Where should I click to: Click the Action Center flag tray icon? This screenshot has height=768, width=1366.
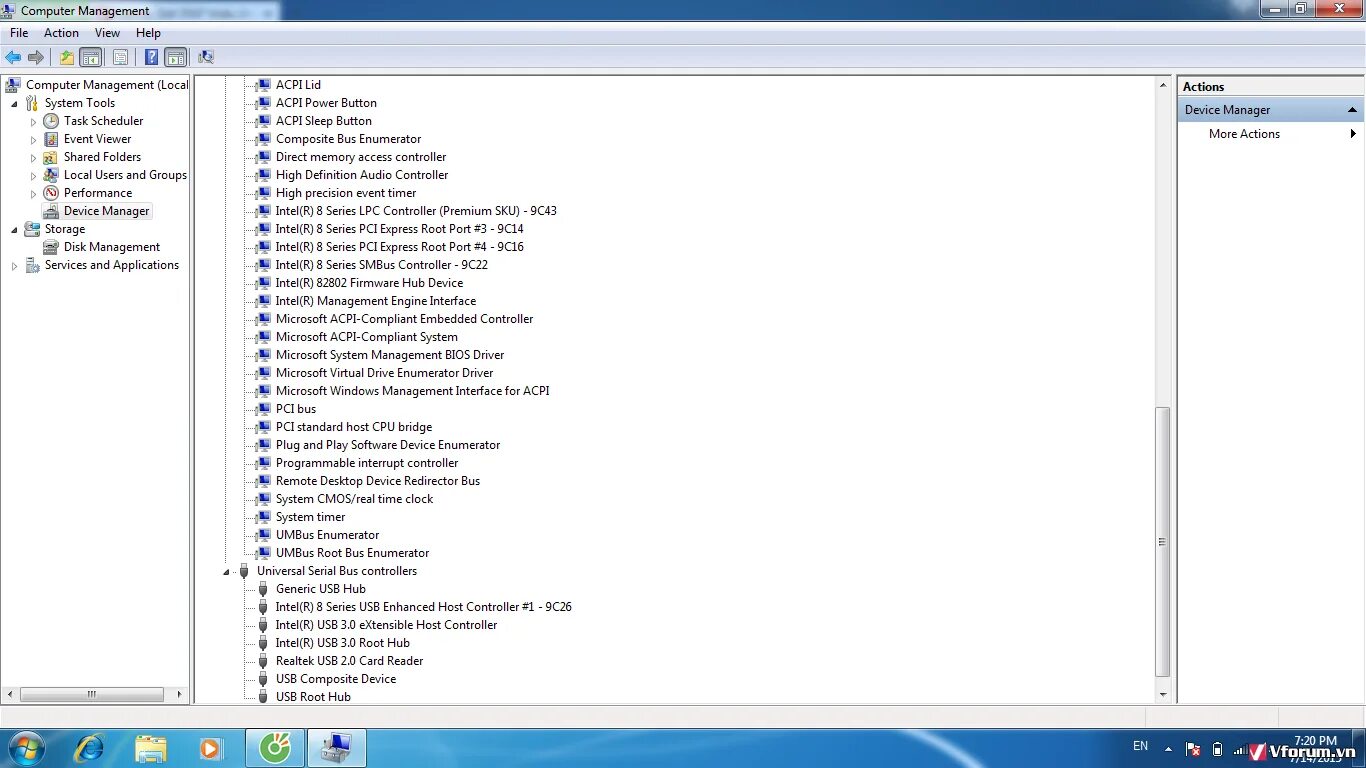tap(1193, 748)
